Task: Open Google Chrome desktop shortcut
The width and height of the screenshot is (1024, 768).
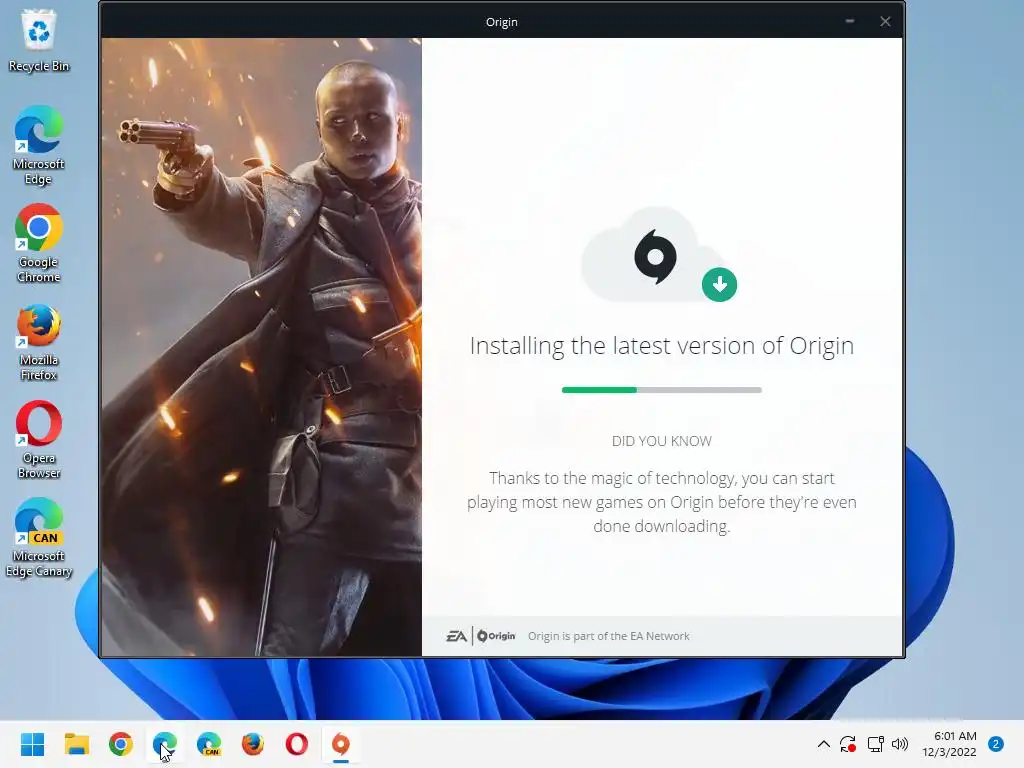Action: click(39, 243)
